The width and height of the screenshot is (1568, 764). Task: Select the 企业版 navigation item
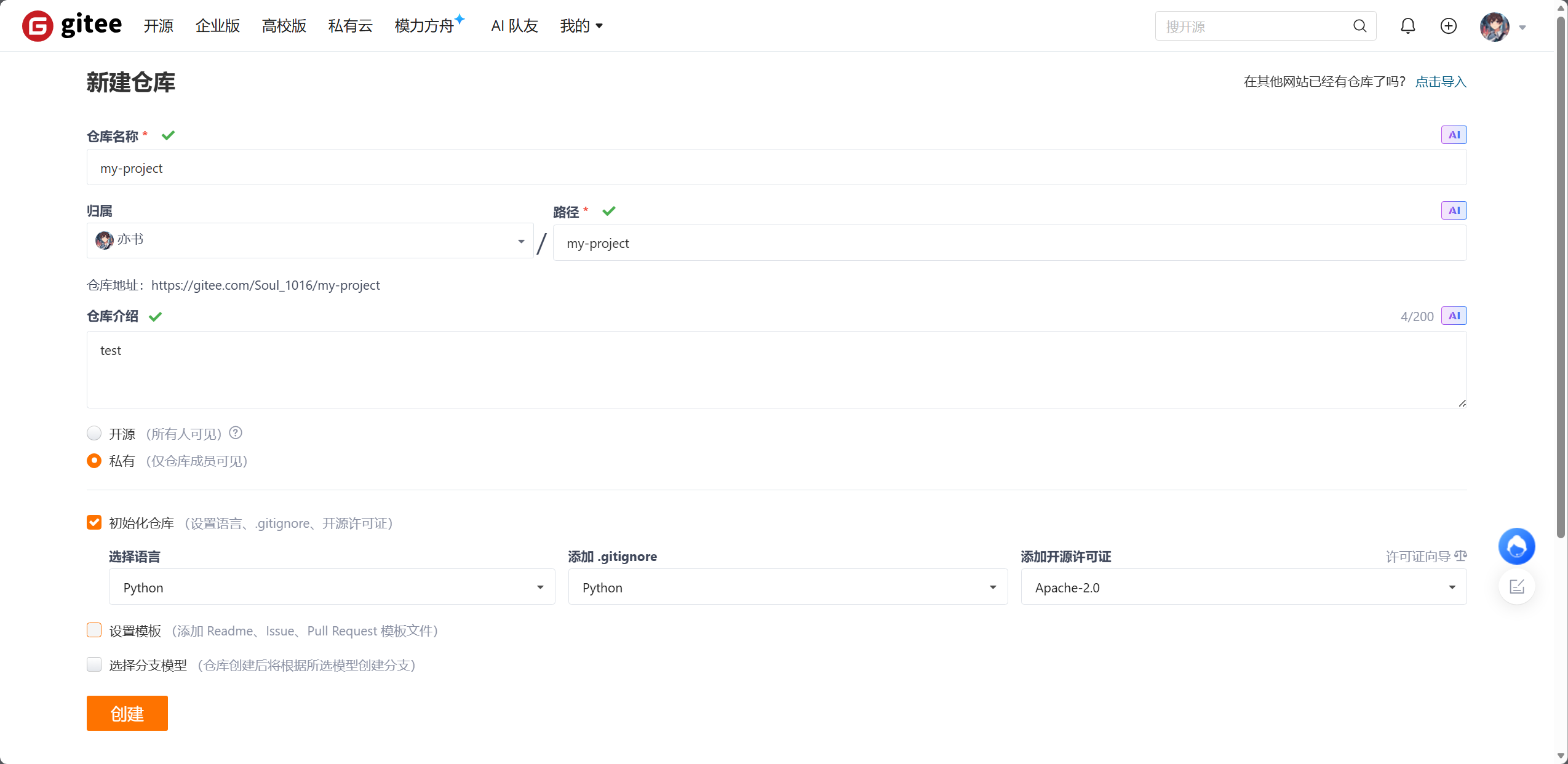(217, 26)
